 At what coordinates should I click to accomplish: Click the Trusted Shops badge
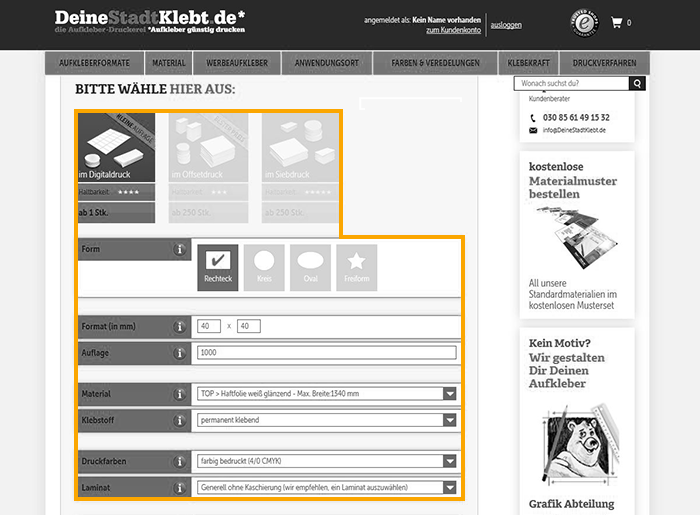pos(584,23)
